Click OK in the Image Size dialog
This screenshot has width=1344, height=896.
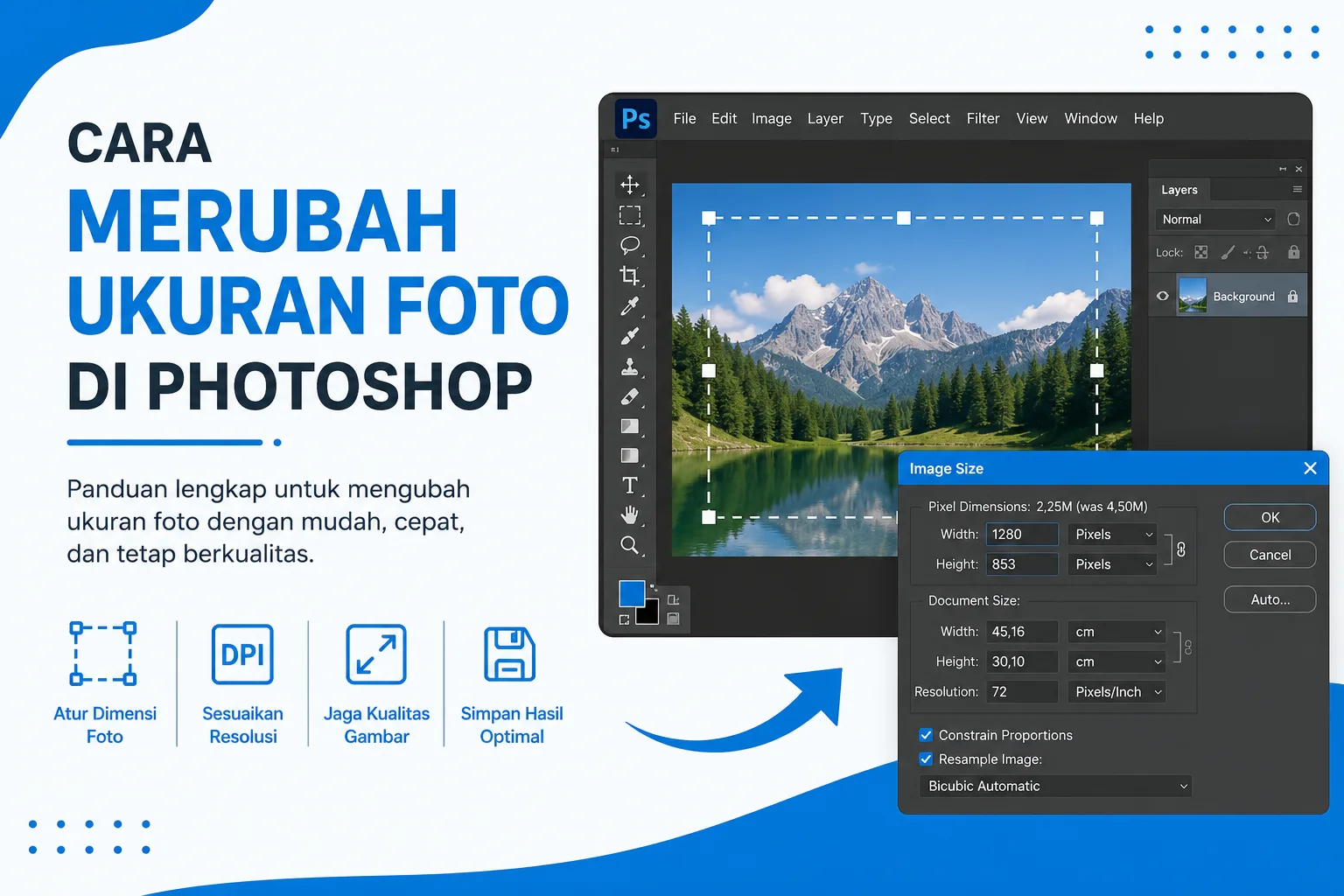pyautogui.click(x=1270, y=517)
